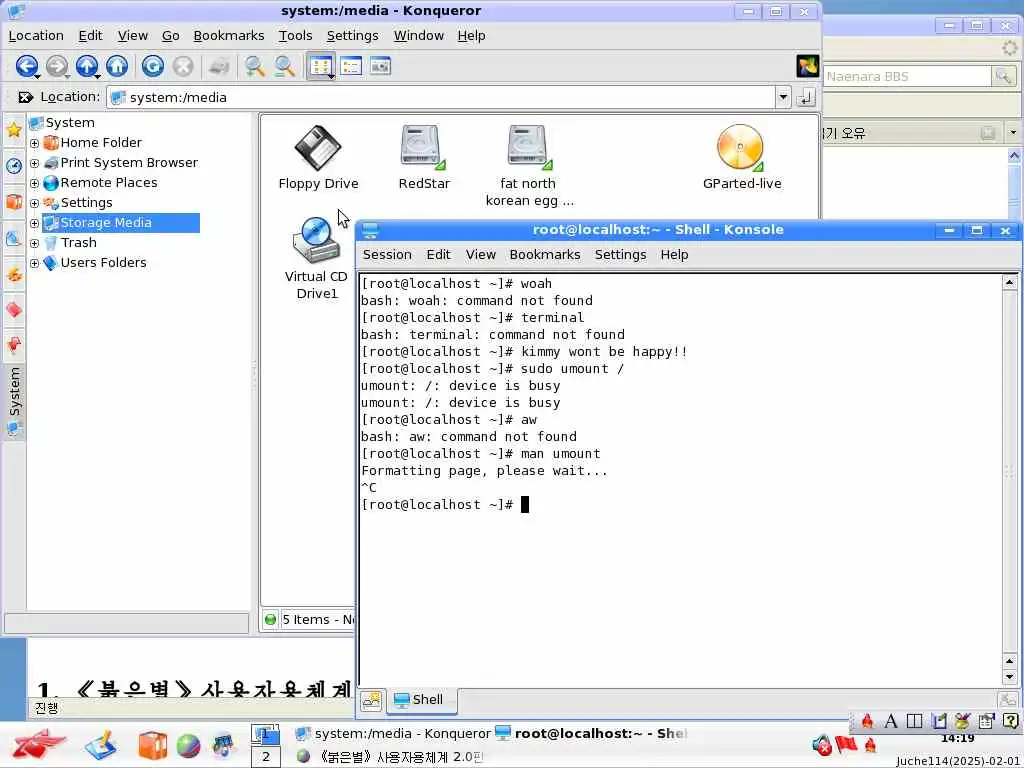
Task: Expand the Remote Places tree node
Action: 35,184
